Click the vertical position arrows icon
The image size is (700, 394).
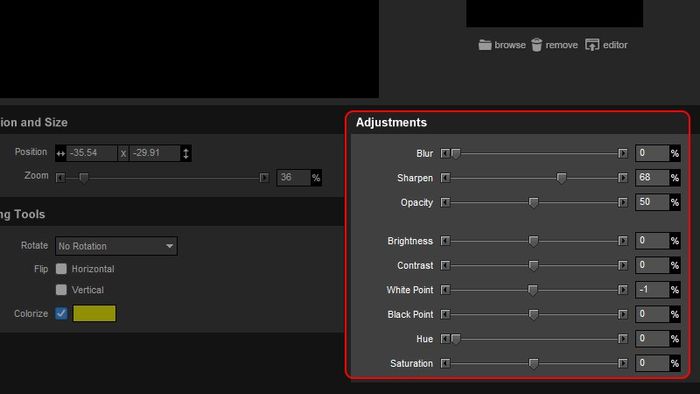(x=186, y=153)
